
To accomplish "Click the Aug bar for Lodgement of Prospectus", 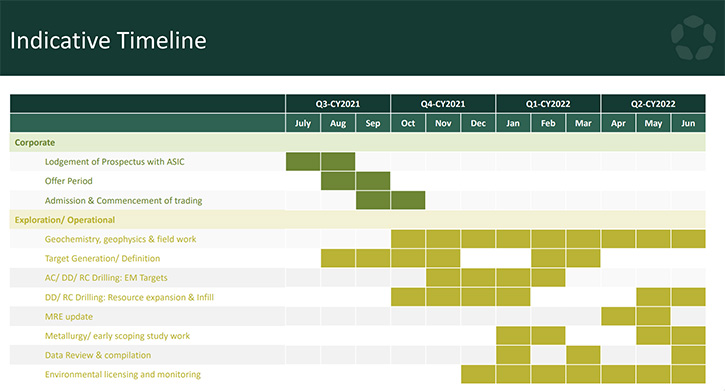I will pos(338,162).
